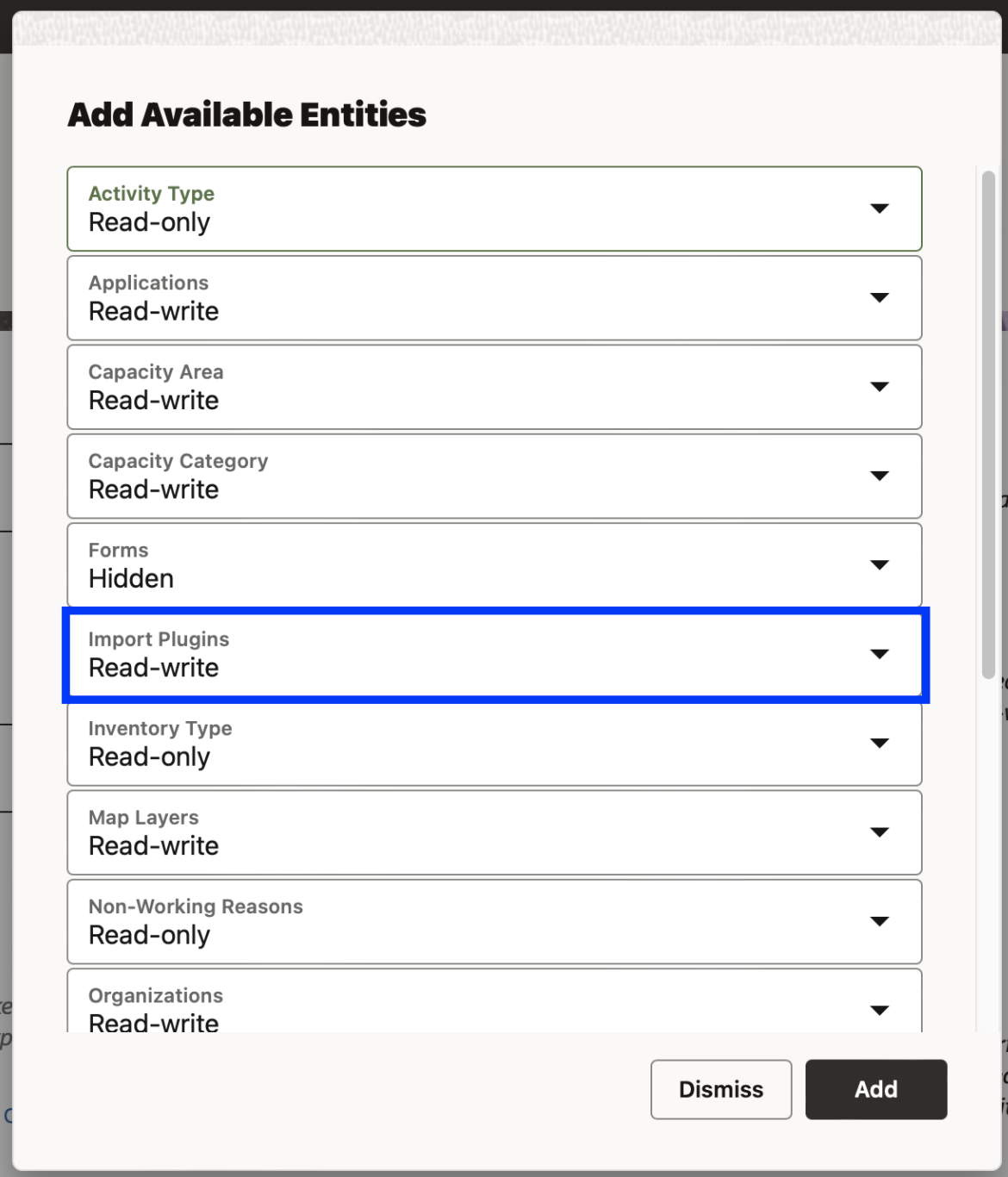Open the Capacity Category permission dropdown
The width and height of the screenshot is (1008, 1177).
pos(494,476)
